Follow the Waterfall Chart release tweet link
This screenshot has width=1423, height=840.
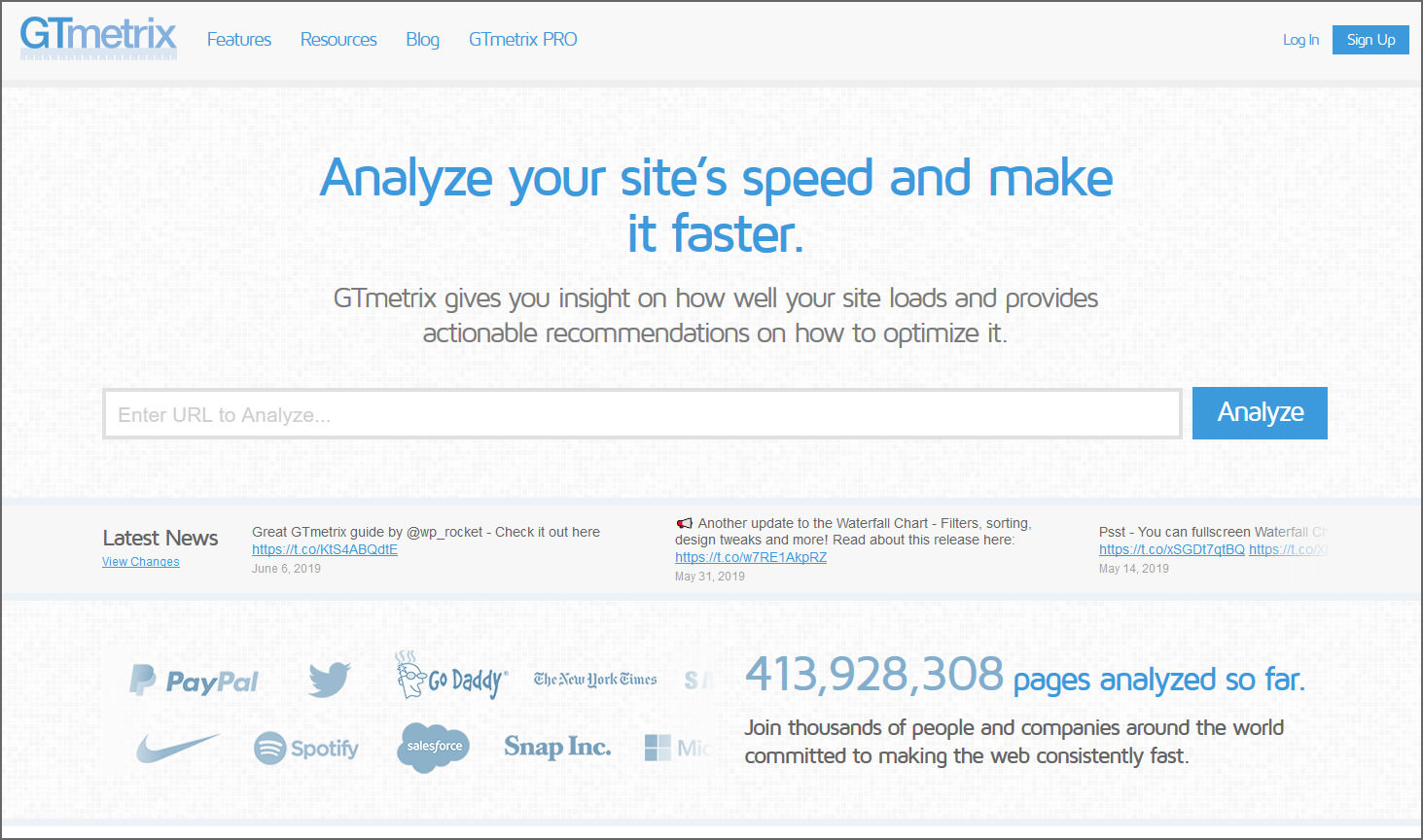coord(750,556)
